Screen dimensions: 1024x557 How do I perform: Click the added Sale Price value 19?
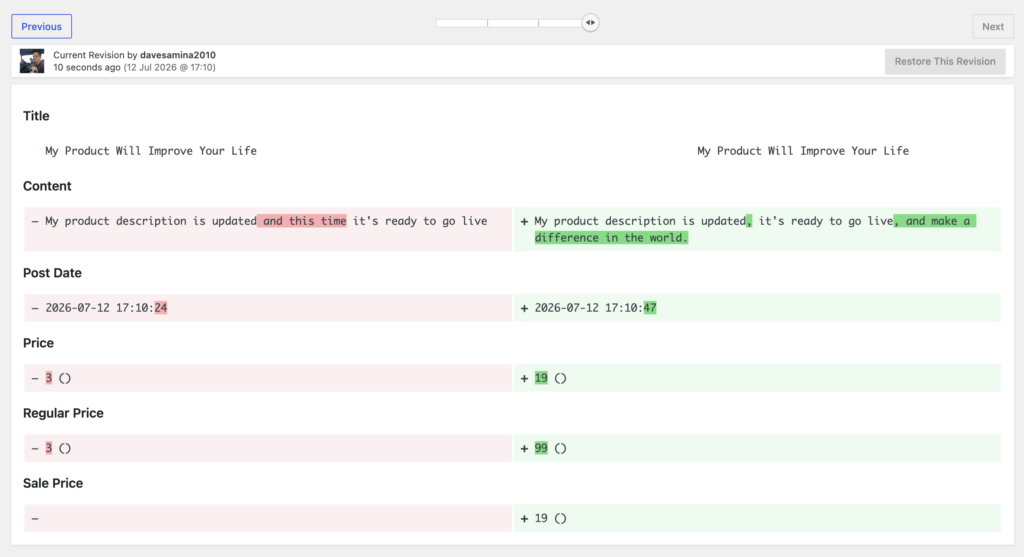[541, 518]
